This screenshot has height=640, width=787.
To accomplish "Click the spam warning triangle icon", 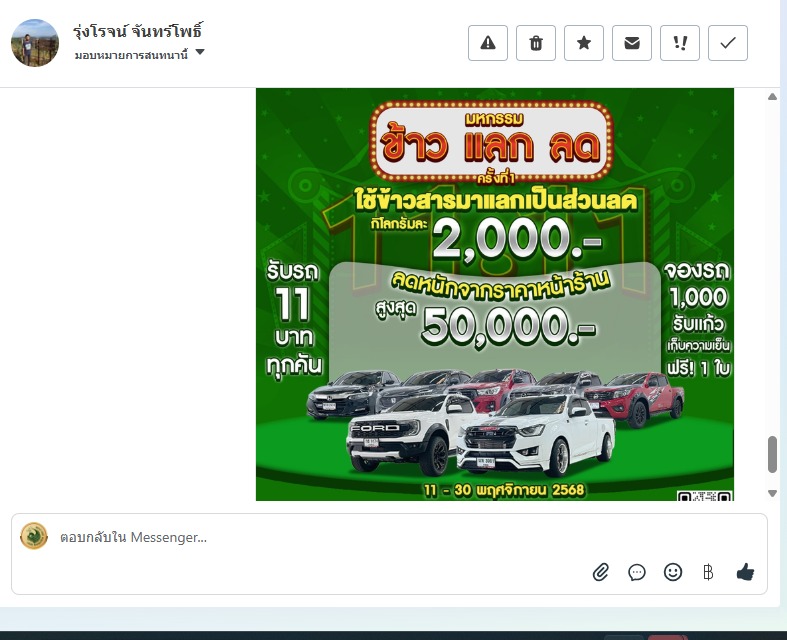I will (x=487, y=43).
